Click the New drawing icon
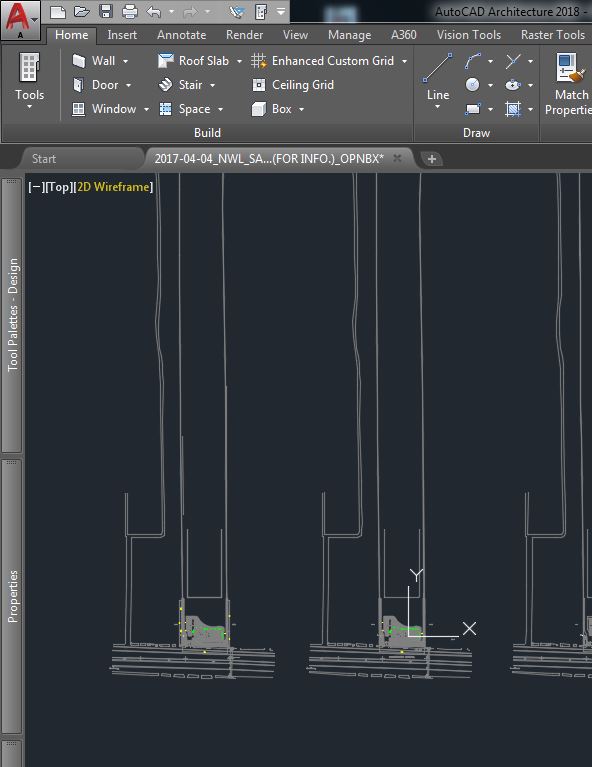 pos(57,12)
